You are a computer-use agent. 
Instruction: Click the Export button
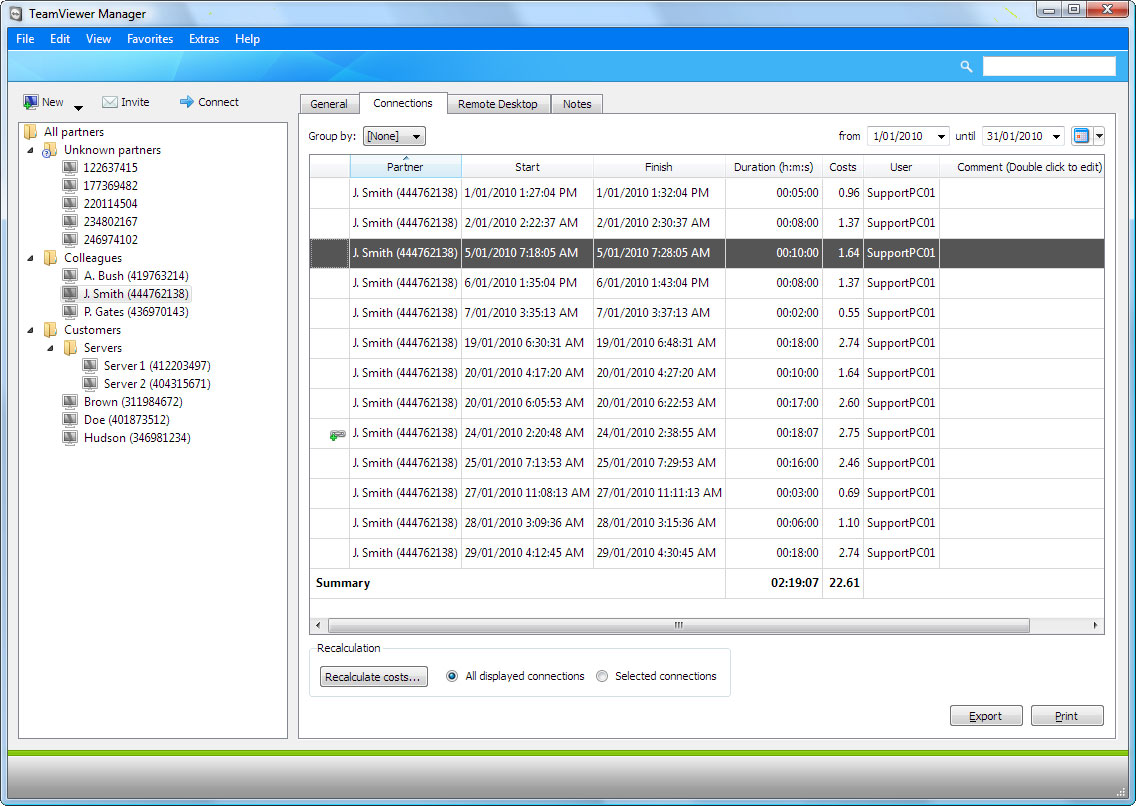click(985, 715)
